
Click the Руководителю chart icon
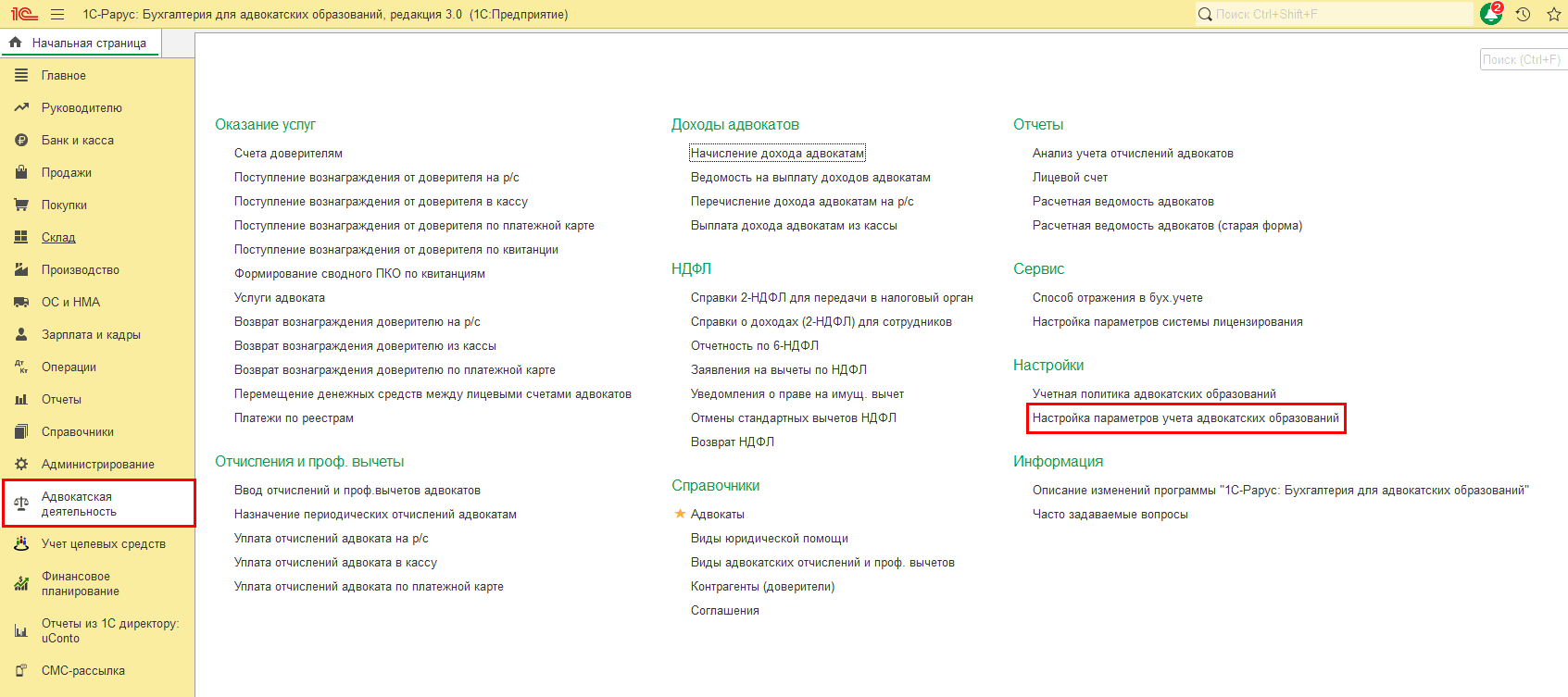coord(21,107)
